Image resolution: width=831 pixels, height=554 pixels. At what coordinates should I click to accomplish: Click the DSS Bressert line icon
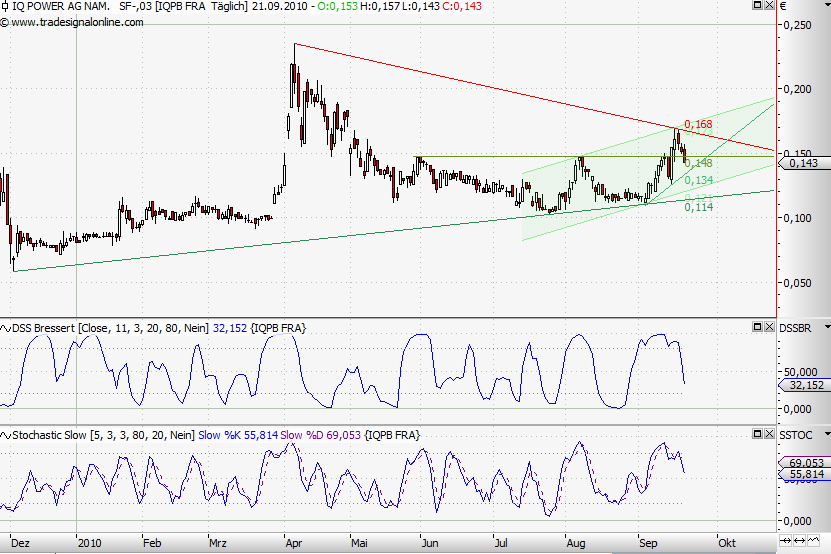pos(5,328)
